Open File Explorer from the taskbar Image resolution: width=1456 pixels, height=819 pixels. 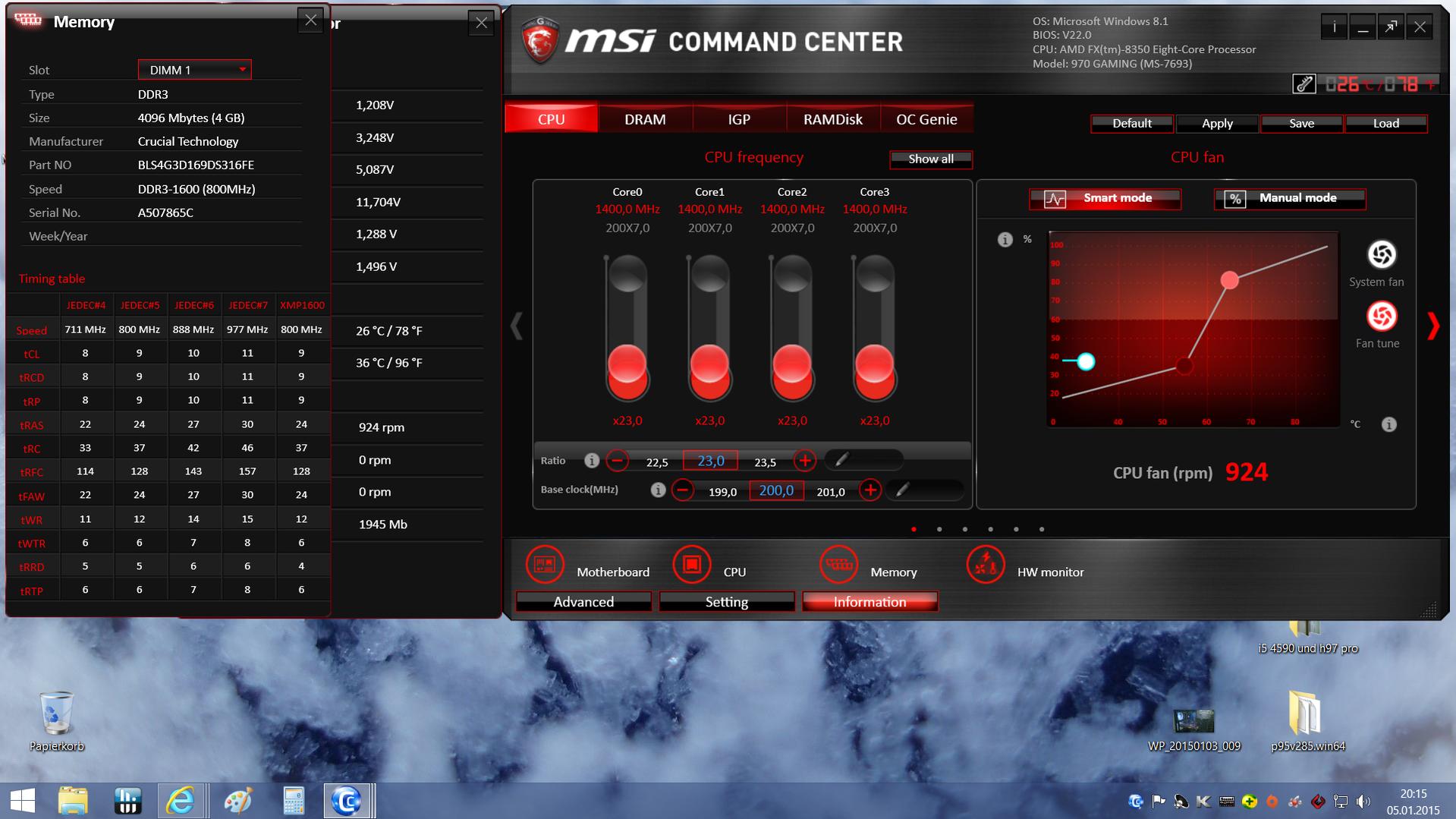coord(73,801)
